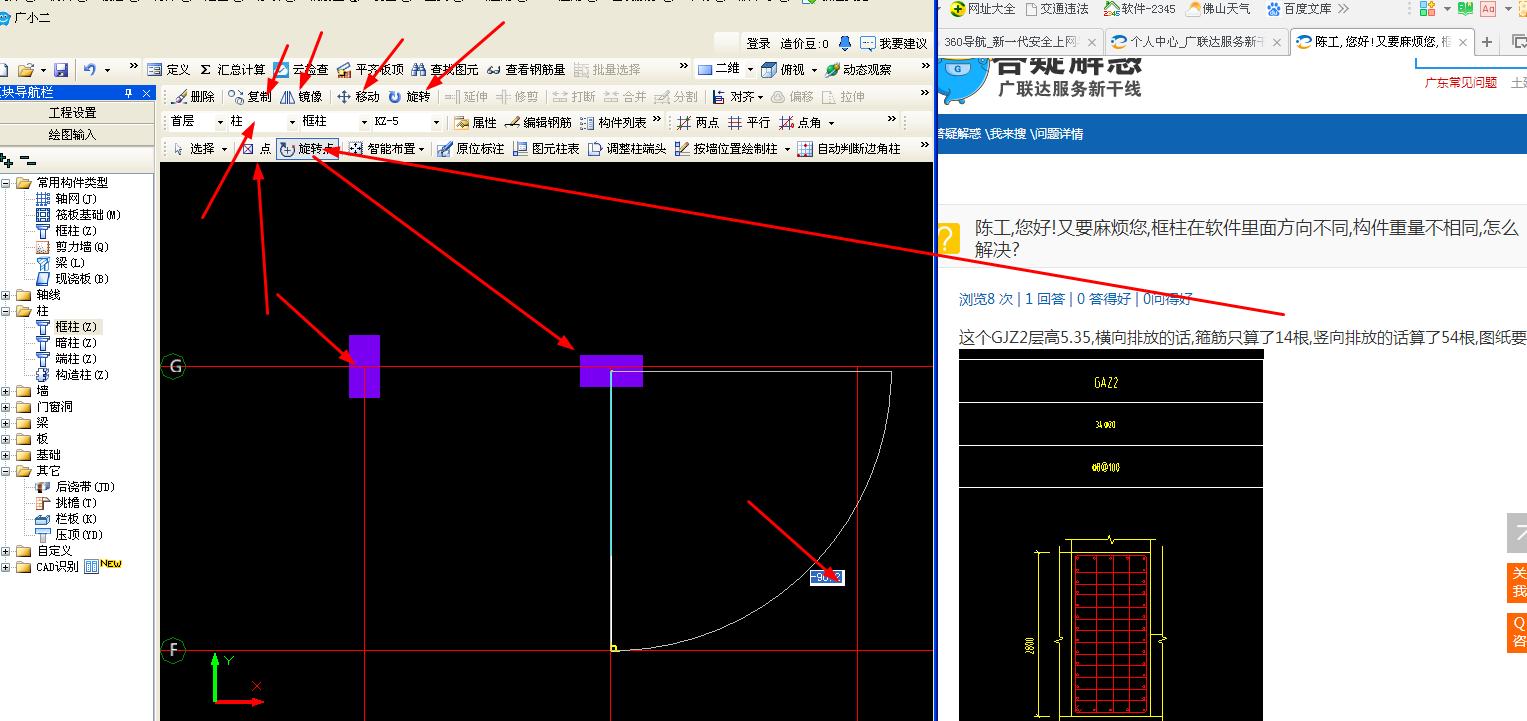Screen dimensions: 1527x721
Task: Expand the 墙 tree folder
Action: (x=7, y=391)
